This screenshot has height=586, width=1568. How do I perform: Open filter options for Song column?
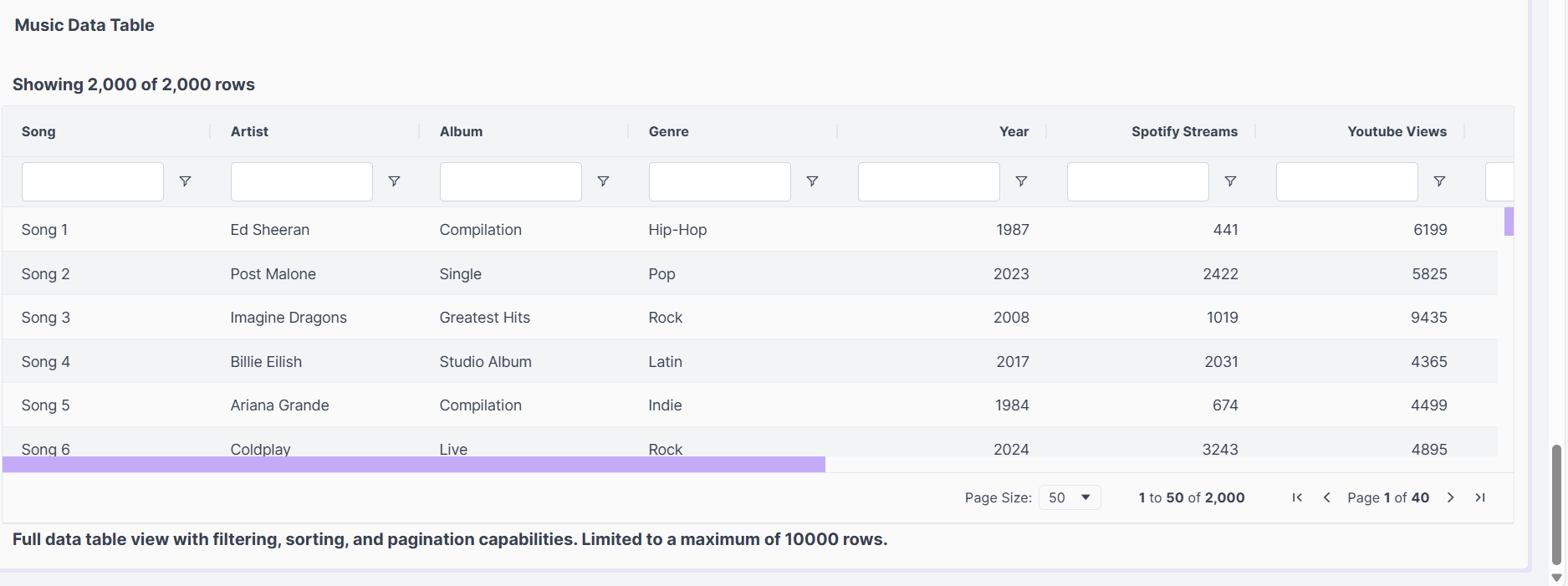tap(185, 181)
